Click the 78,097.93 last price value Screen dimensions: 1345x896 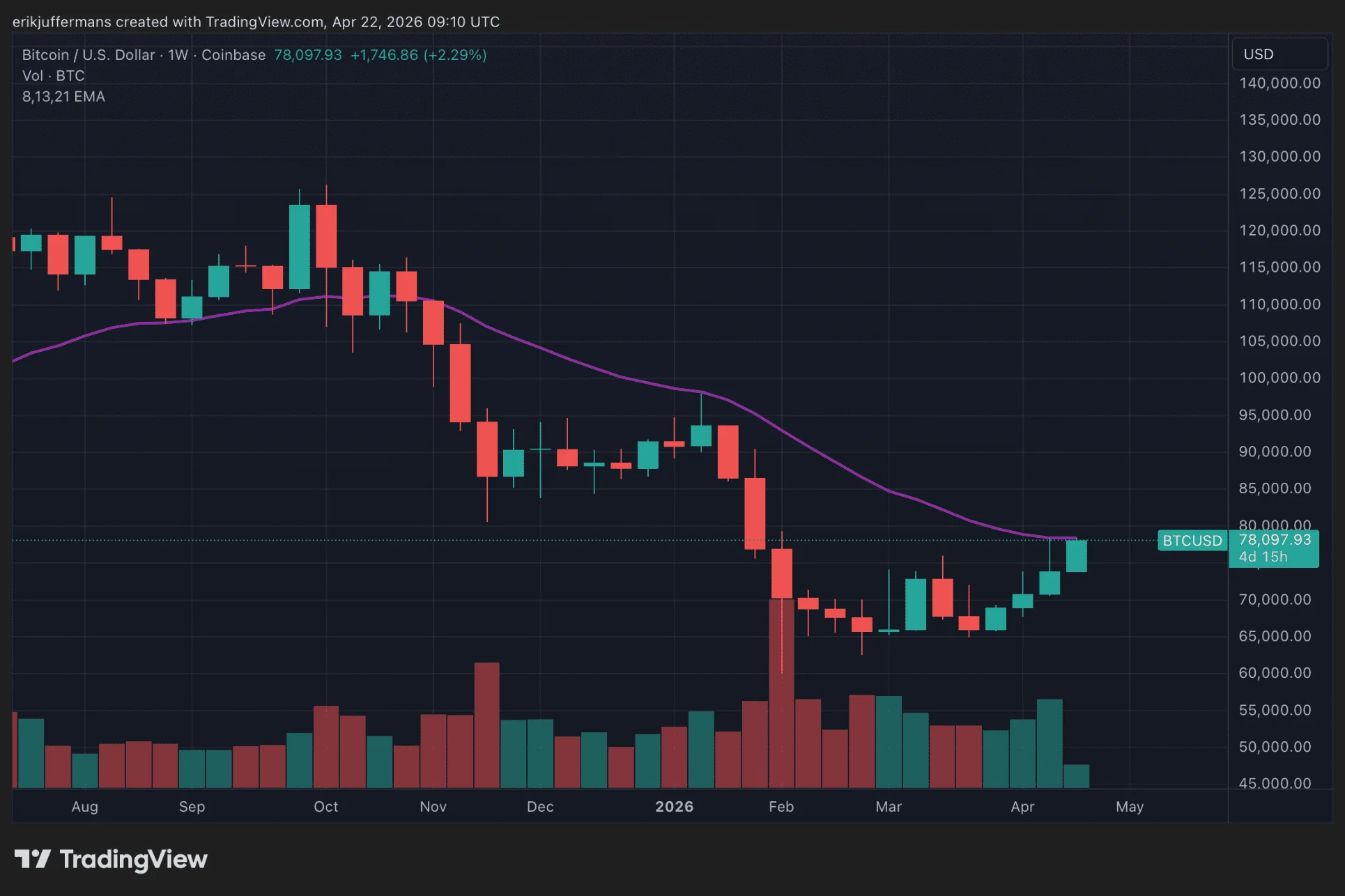(x=308, y=55)
